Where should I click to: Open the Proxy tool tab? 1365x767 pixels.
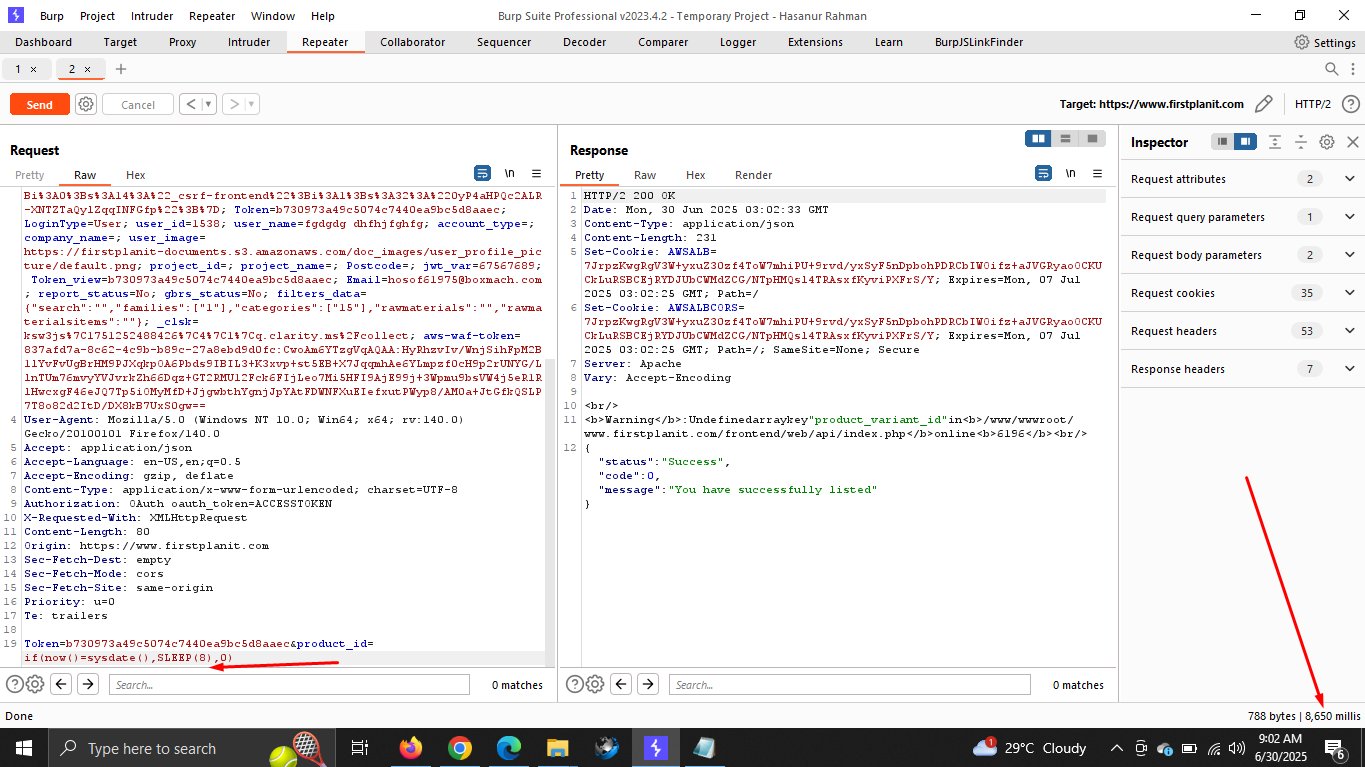tap(182, 42)
